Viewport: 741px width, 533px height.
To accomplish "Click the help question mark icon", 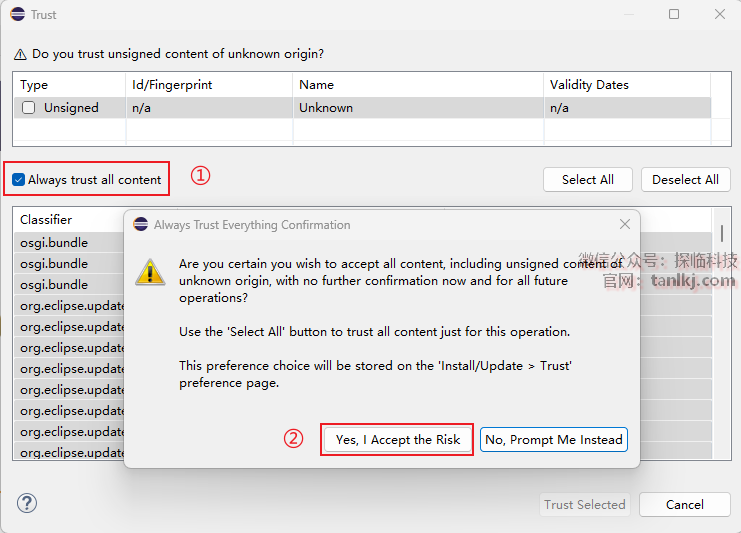I will (28, 503).
